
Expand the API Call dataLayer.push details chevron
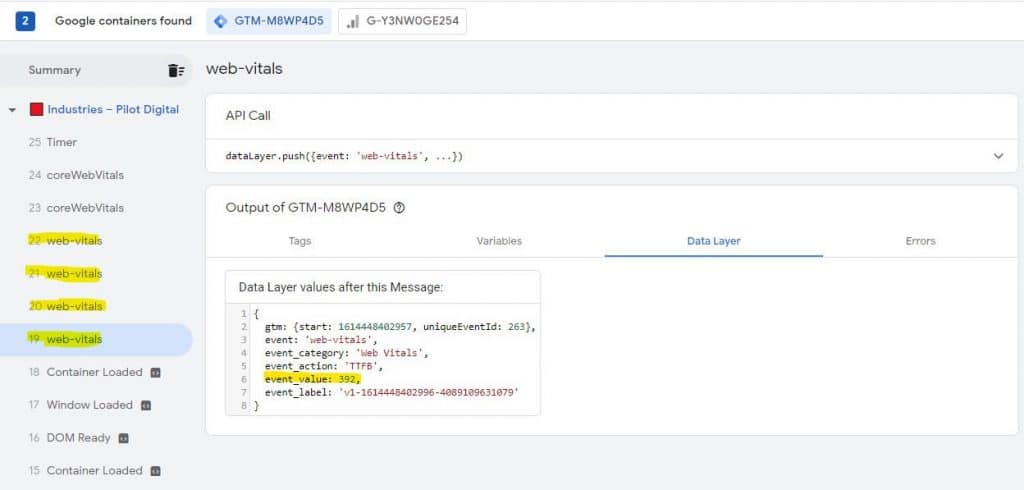tap(998, 156)
